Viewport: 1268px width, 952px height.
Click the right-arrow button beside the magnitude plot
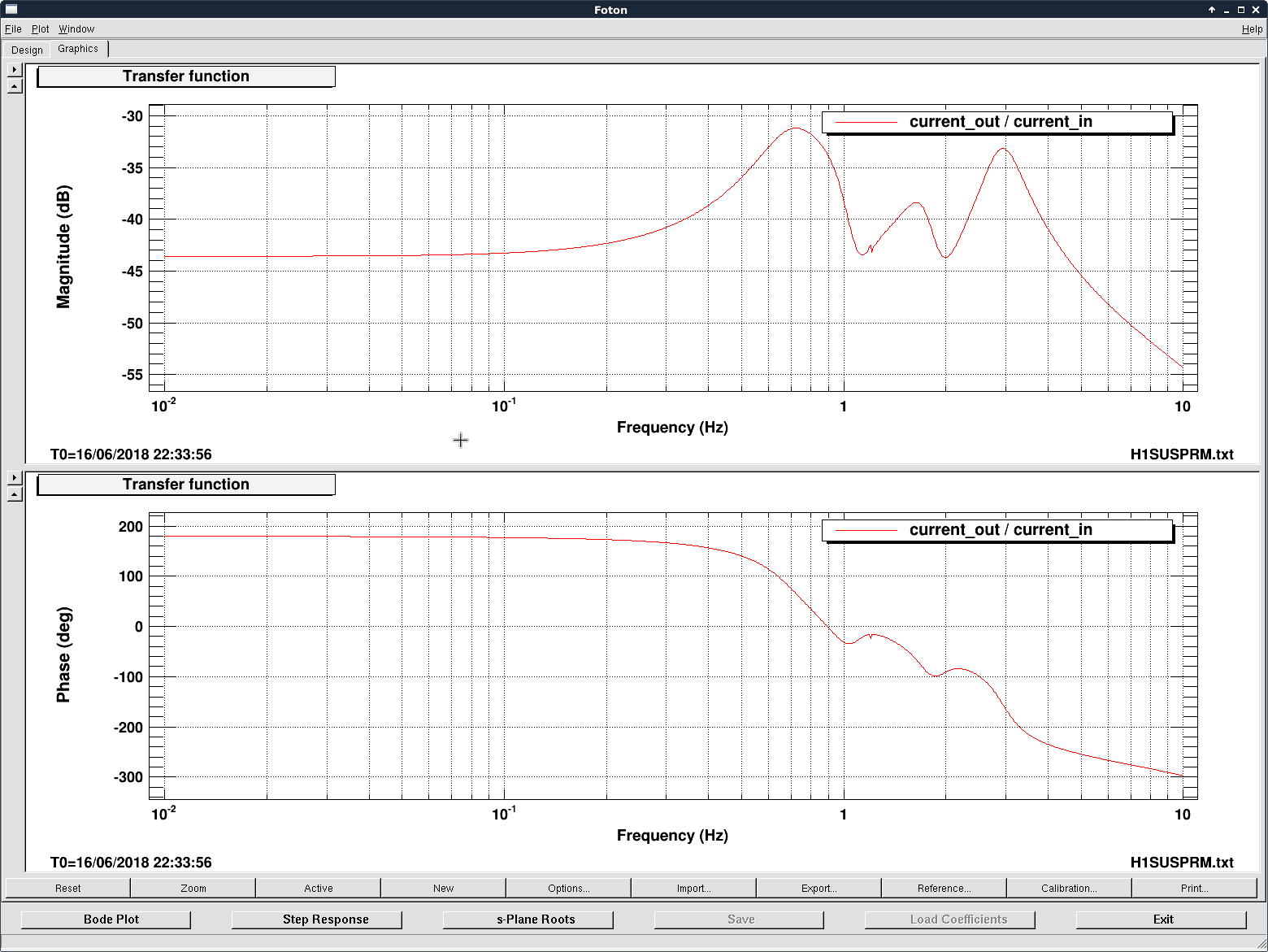coord(15,70)
